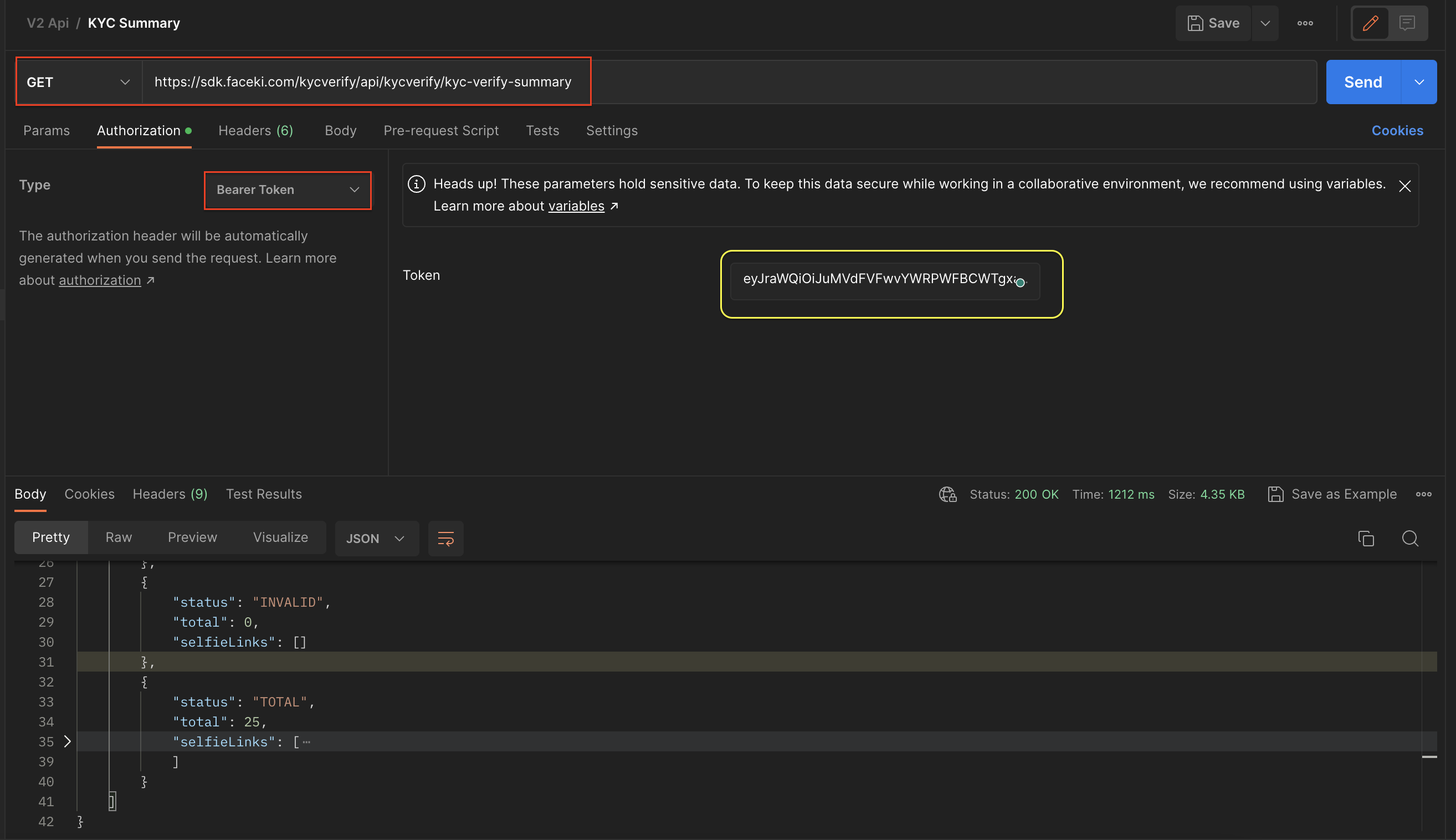Image resolution: width=1456 pixels, height=840 pixels.
Task: Switch response view to Preview
Action: (x=192, y=537)
